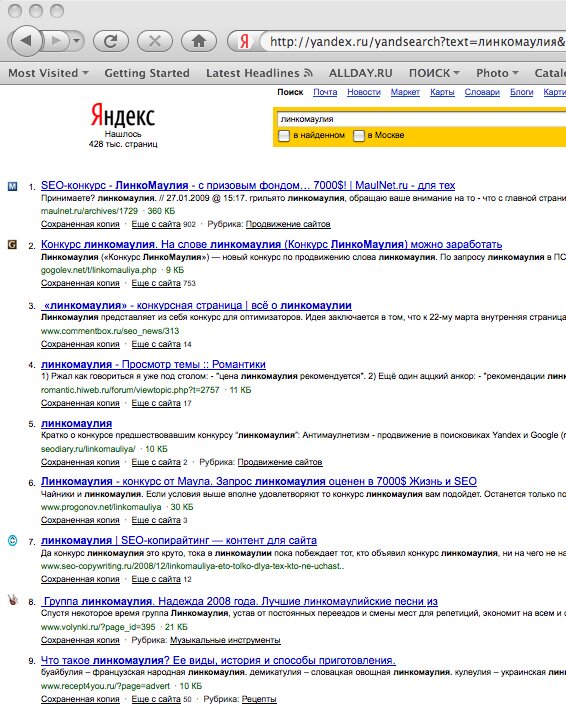The image size is (566, 712).
Task: Click 'Еще с сайта' 50 link
Action: pos(156,699)
